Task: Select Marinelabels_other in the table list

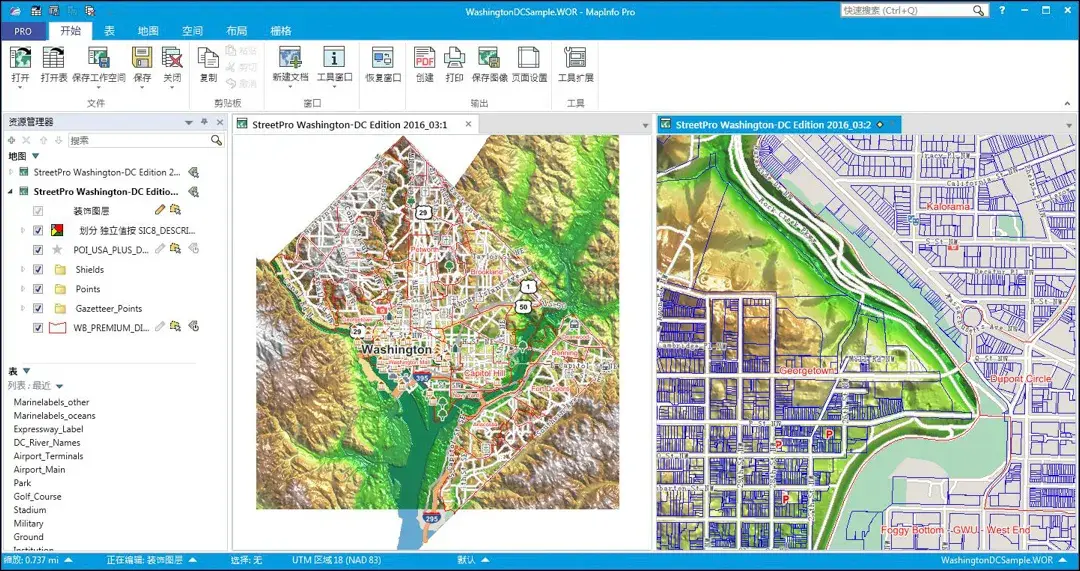Action: [52, 402]
